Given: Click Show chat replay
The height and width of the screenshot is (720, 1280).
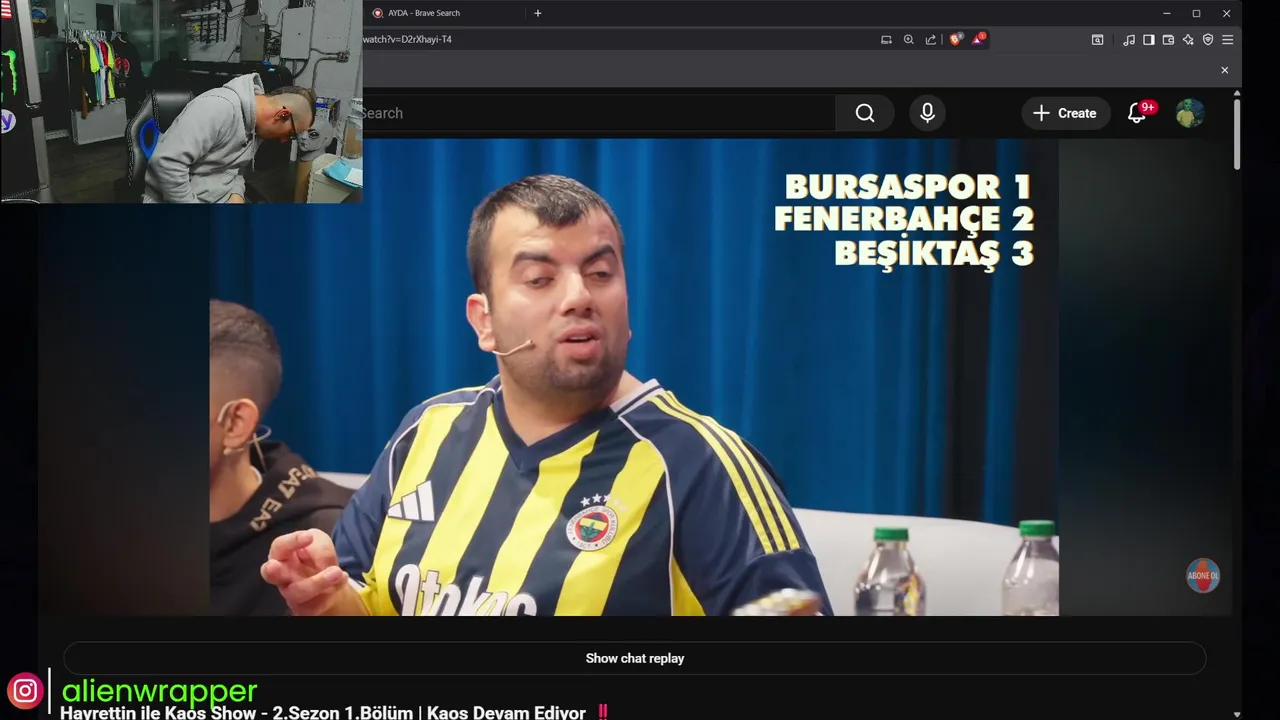Looking at the screenshot, I should pos(635,658).
